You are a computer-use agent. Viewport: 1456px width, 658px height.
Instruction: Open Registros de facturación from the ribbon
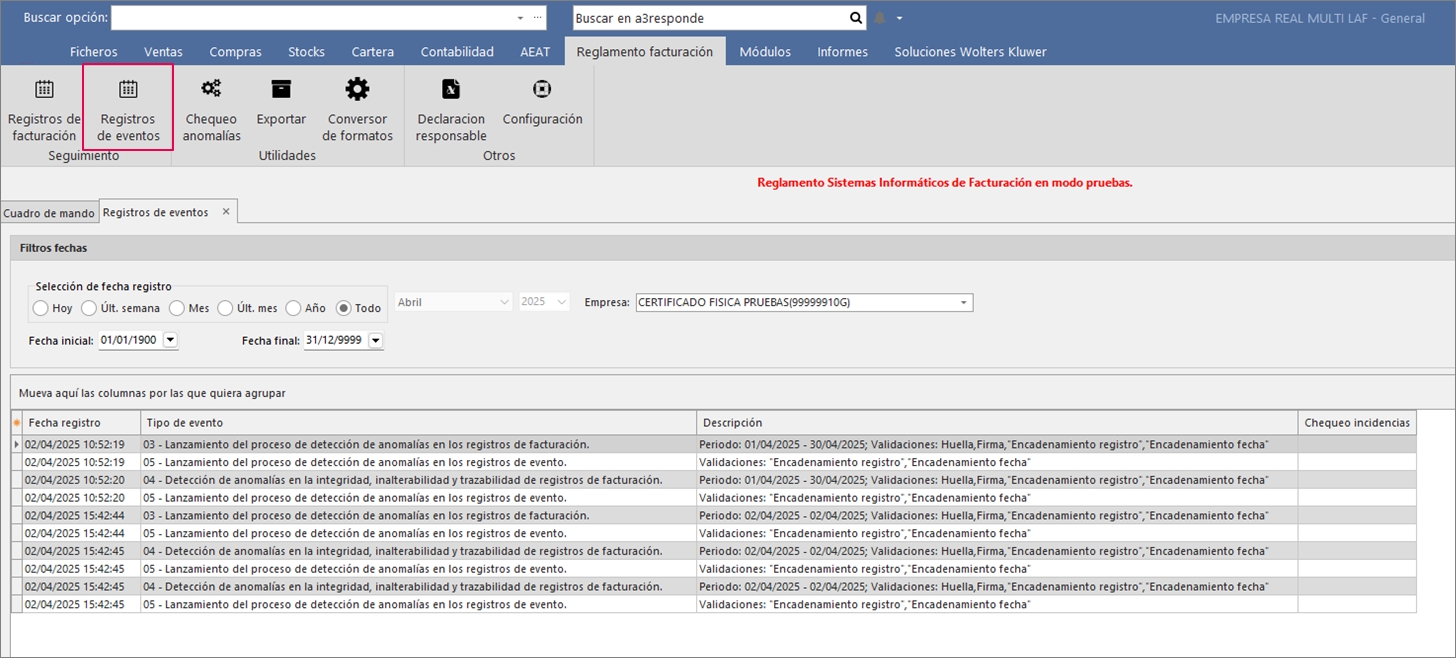tap(43, 110)
